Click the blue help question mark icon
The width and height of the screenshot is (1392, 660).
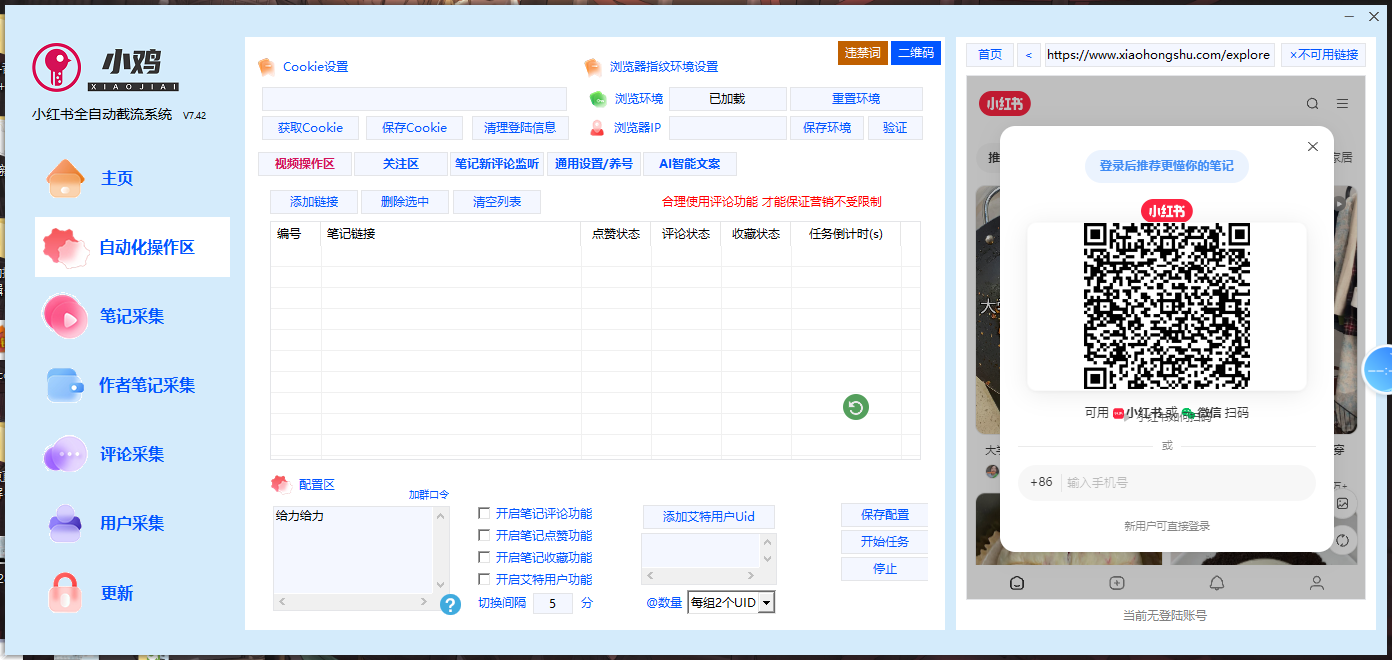tap(450, 604)
